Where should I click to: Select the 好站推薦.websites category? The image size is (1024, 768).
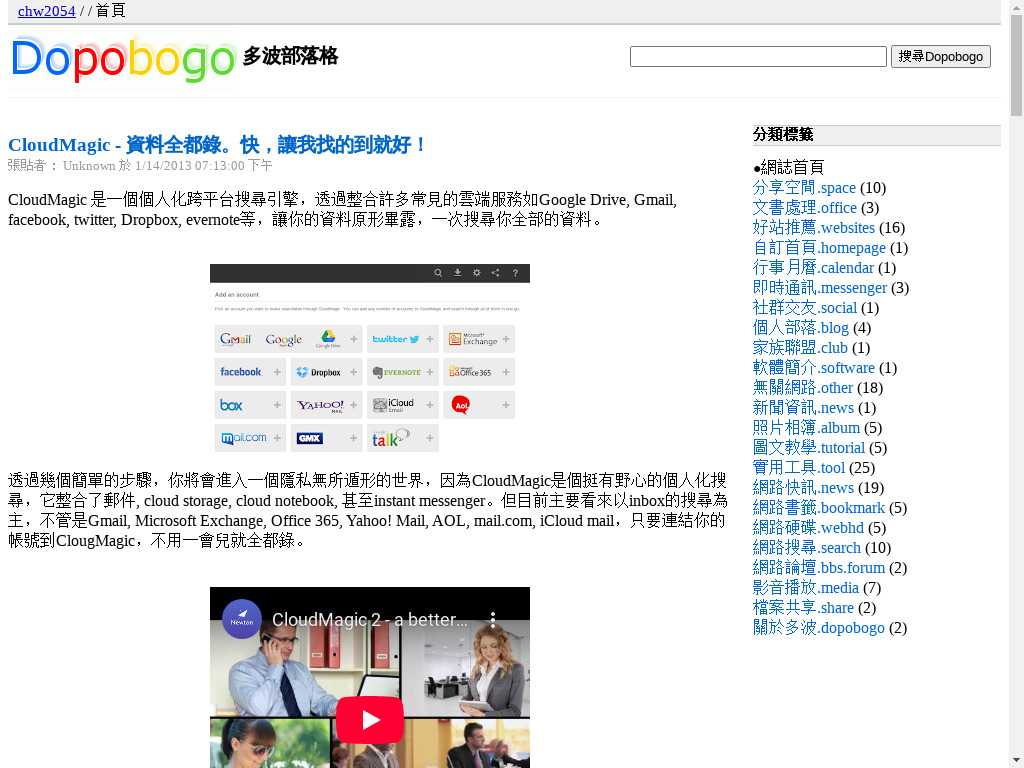tap(814, 227)
